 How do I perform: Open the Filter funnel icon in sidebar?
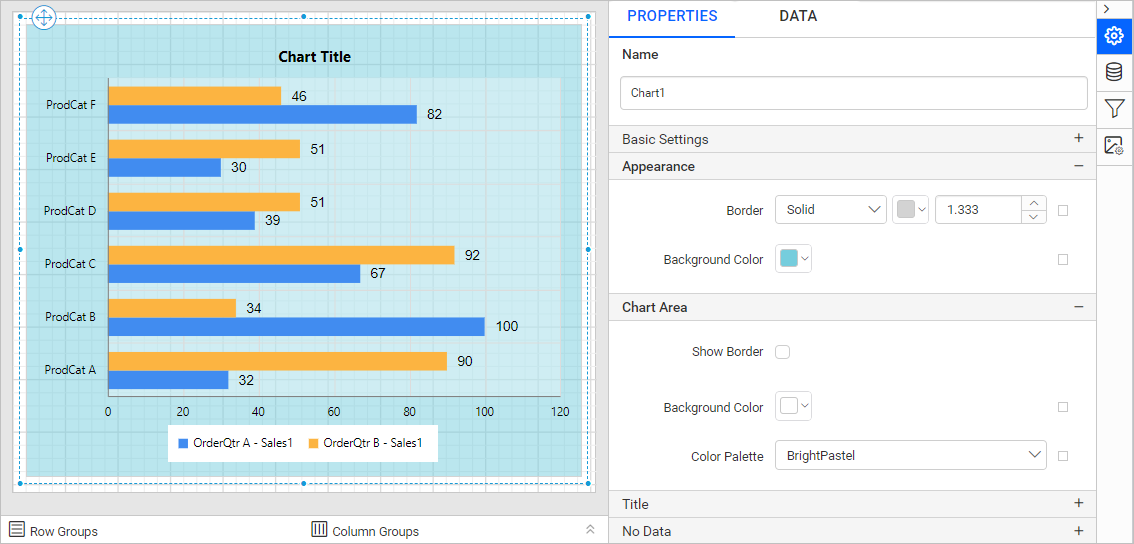point(1114,108)
